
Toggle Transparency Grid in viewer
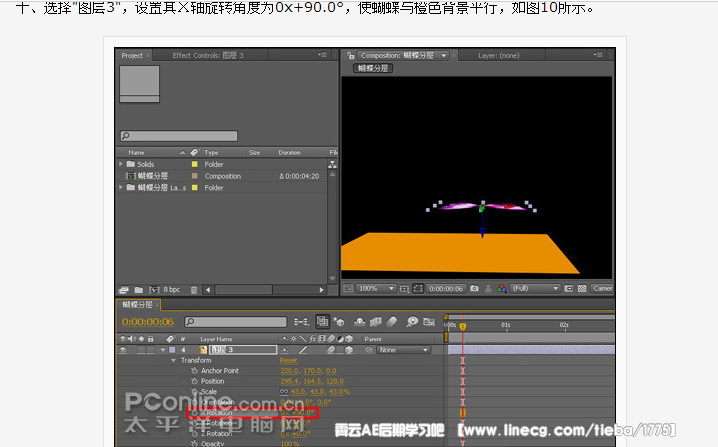[582, 289]
